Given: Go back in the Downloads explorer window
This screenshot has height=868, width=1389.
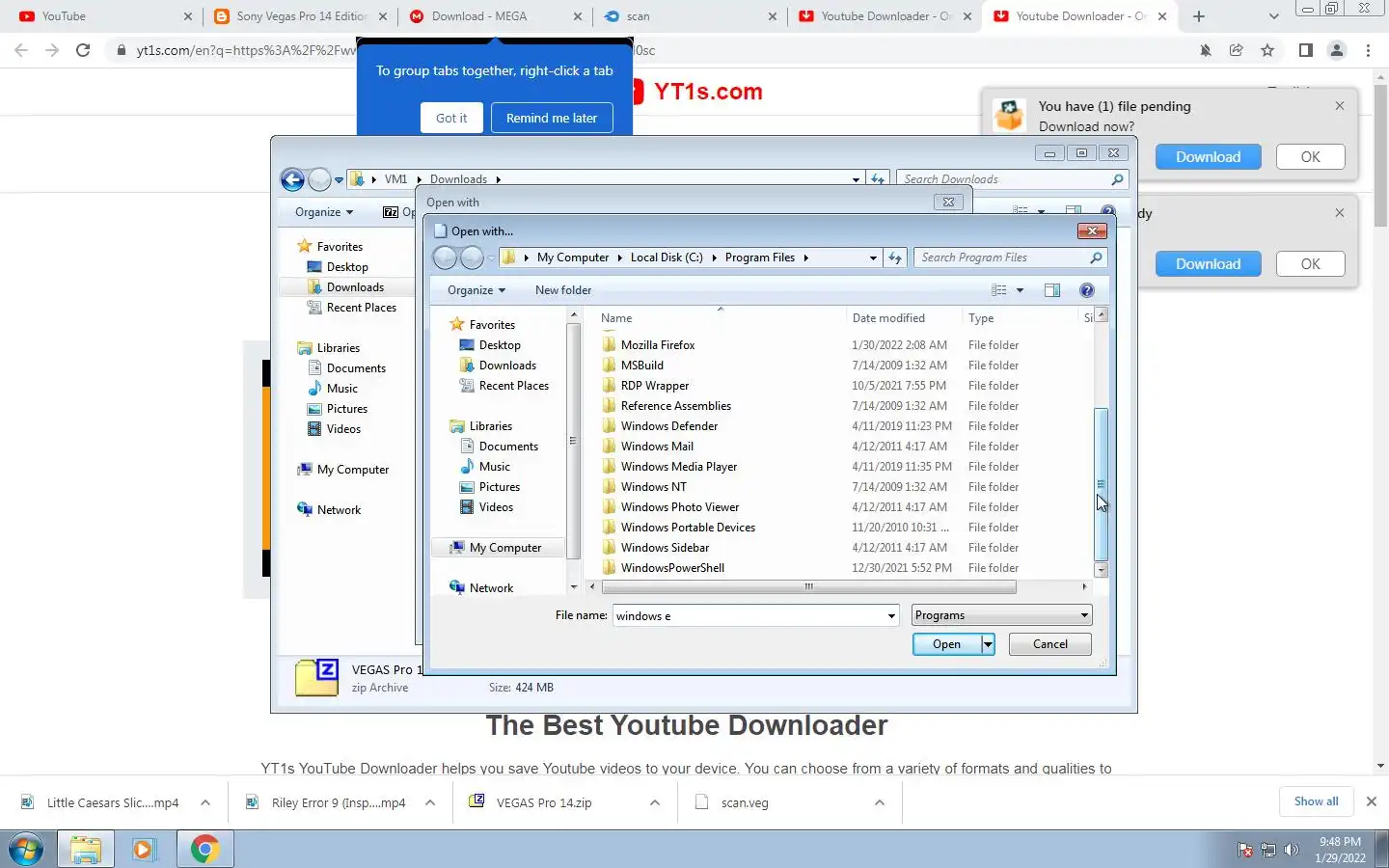Looking at the screenshot, I should [292, 179].
